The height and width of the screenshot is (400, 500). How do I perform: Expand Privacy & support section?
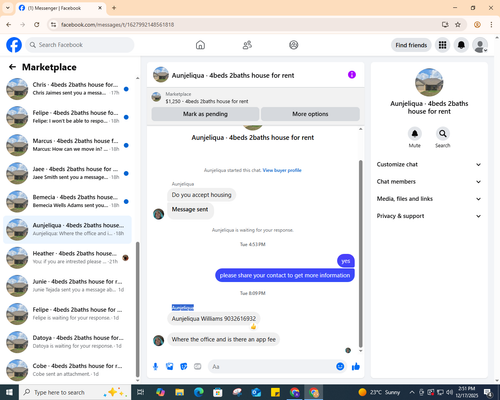[x=429, y=216]
